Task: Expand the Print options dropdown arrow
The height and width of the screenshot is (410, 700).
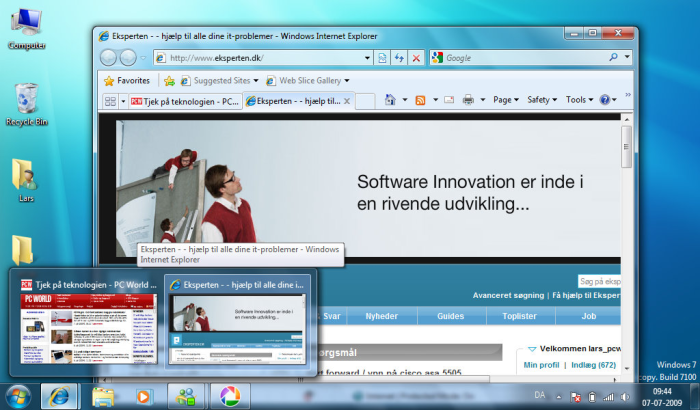Action: pyautogui.click(x=483, y=100)
